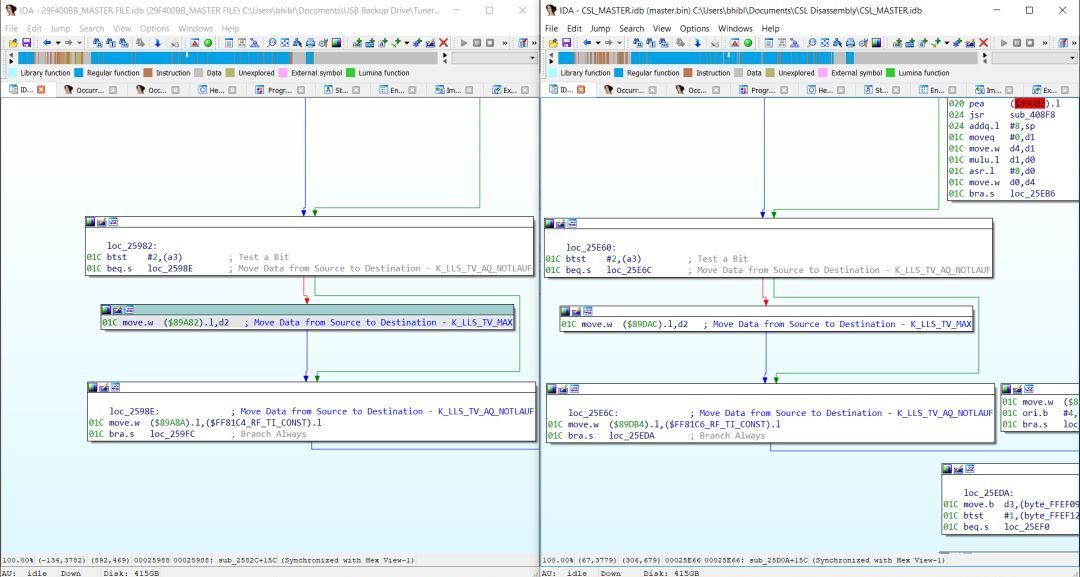Viewport: 1080px width, 577px height.
Task: Click first node icon on loc_25982 block header
Action: 90,222
